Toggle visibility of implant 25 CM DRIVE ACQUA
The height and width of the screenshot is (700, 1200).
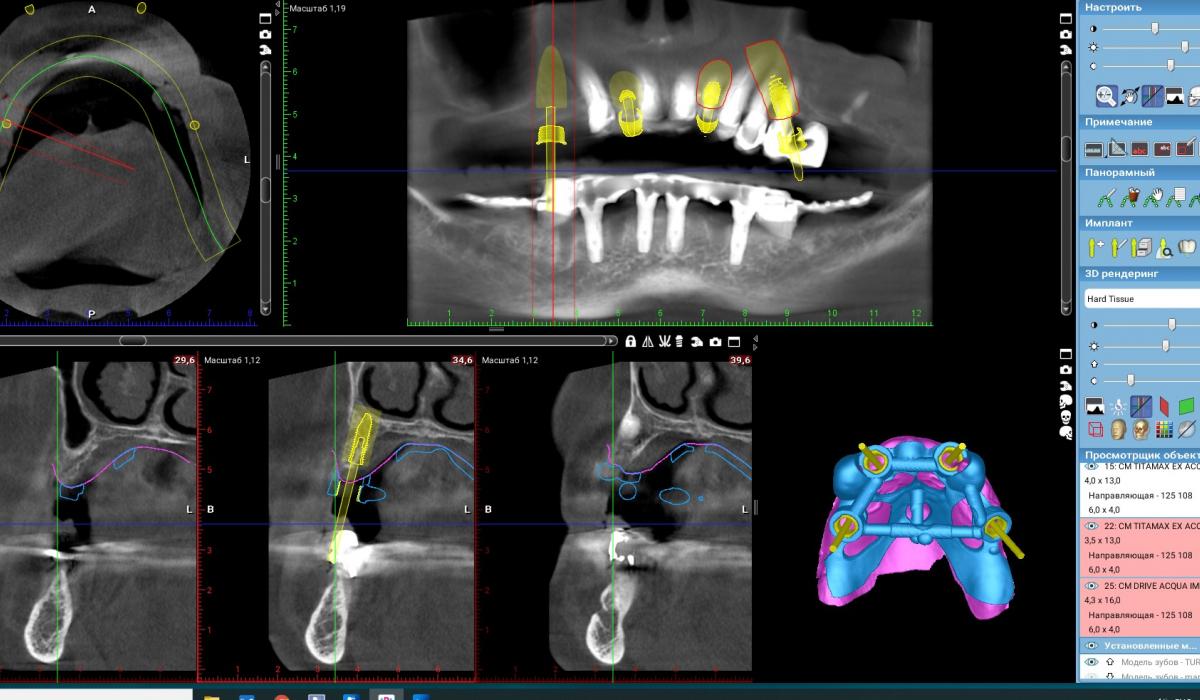(1092, 584)
